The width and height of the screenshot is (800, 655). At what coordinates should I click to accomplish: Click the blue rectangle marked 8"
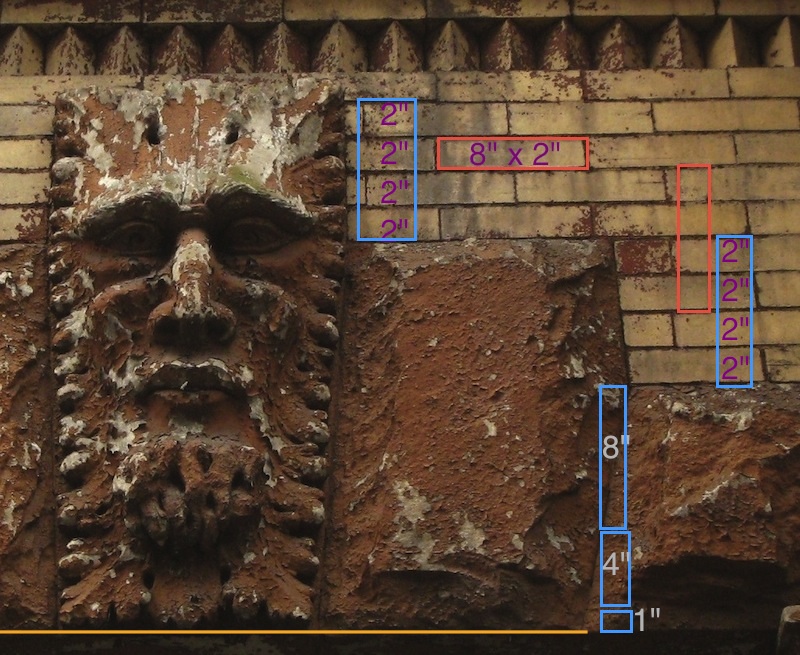pos(612,456)
